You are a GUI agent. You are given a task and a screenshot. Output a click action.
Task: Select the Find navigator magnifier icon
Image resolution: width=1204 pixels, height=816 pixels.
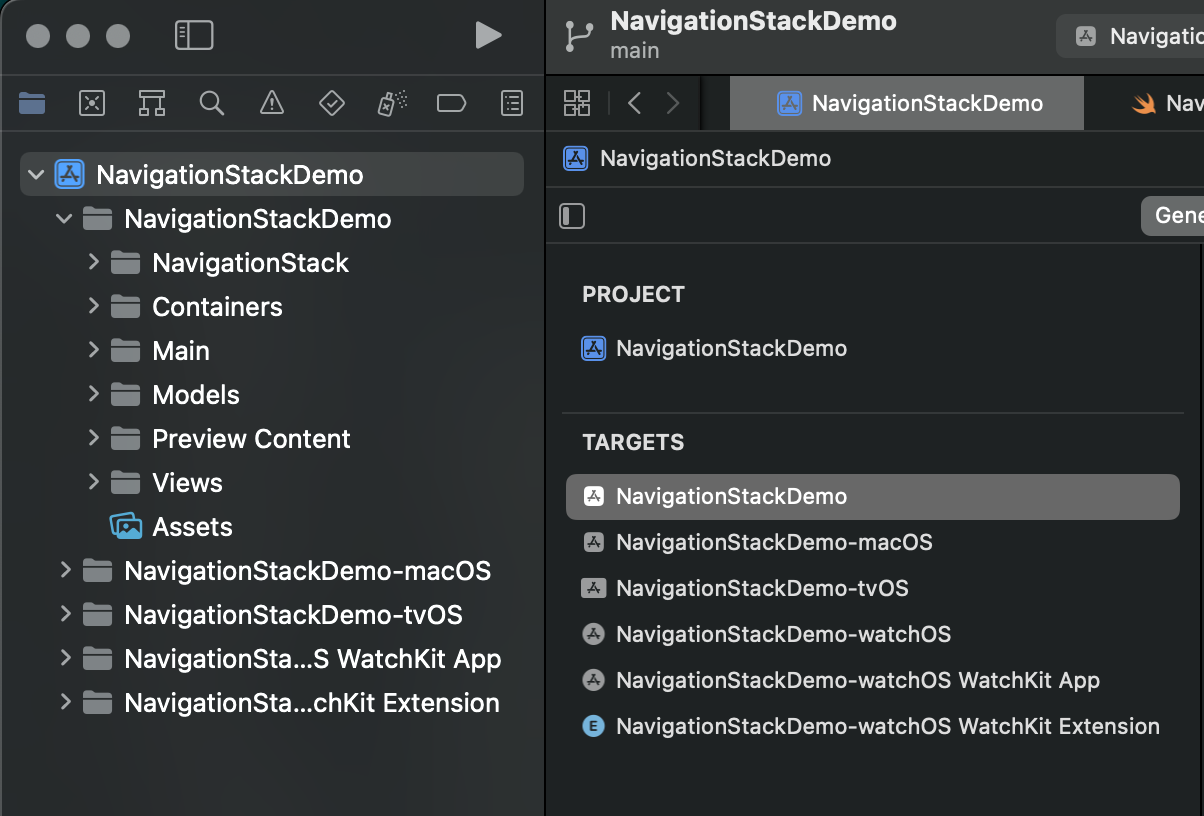click(211, 103)
